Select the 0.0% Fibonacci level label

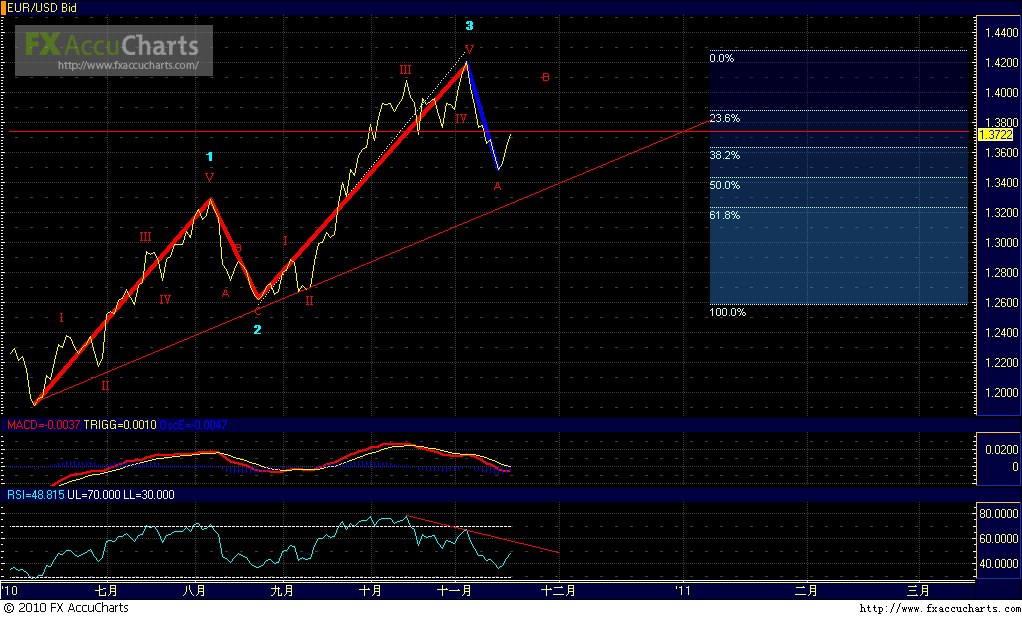[x=722, y=58]
